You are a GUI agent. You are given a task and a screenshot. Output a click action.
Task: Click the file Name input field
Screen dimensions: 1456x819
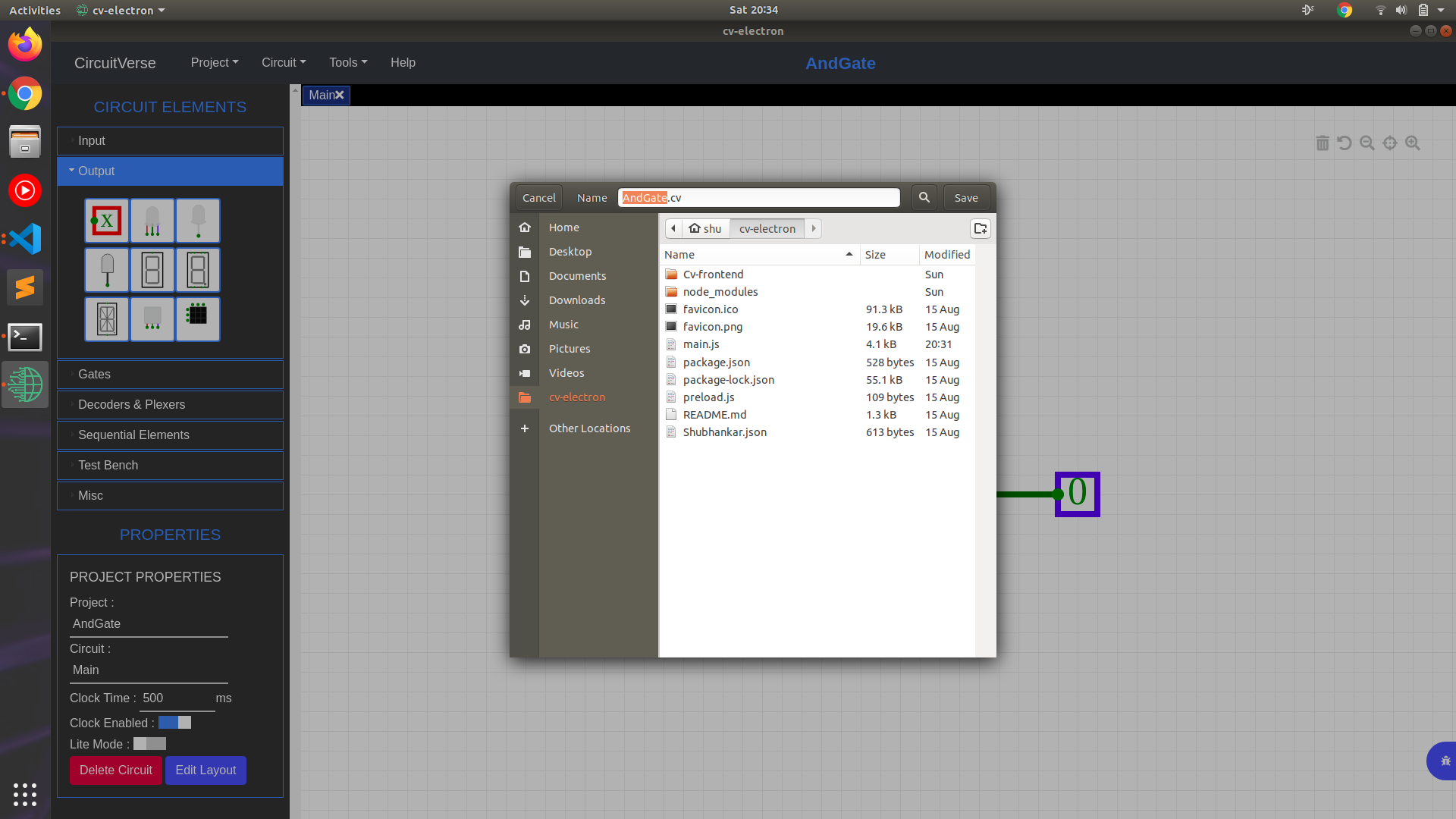click(758, 198)
